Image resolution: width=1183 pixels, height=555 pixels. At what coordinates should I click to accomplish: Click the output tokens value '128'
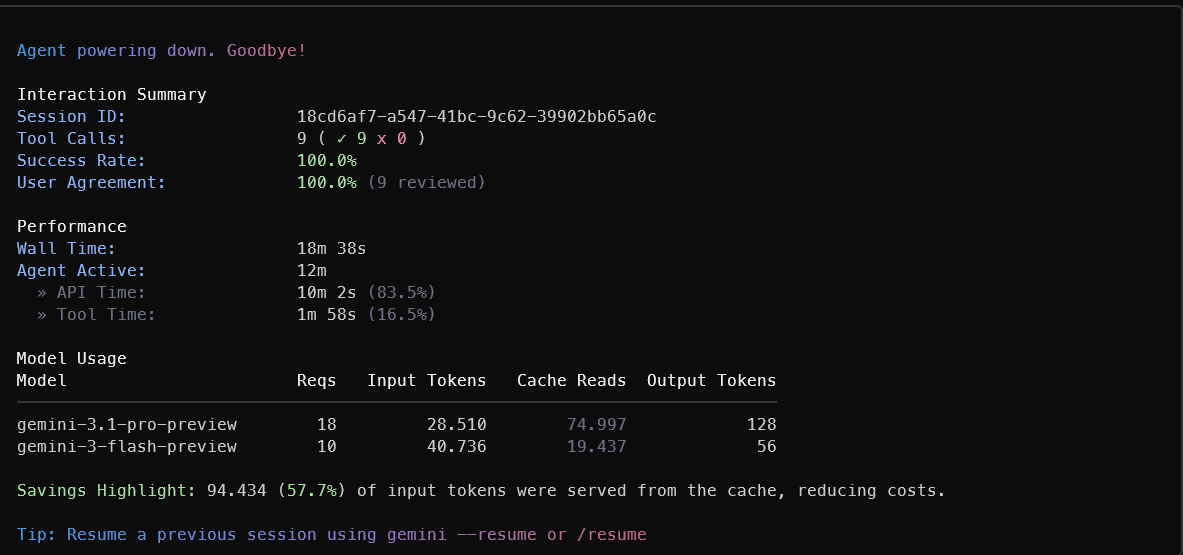[x=761, y=425]
